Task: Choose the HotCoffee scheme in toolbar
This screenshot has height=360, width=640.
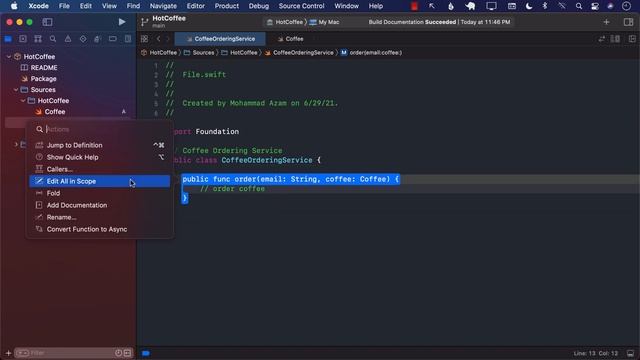Action: pos(285,22)
